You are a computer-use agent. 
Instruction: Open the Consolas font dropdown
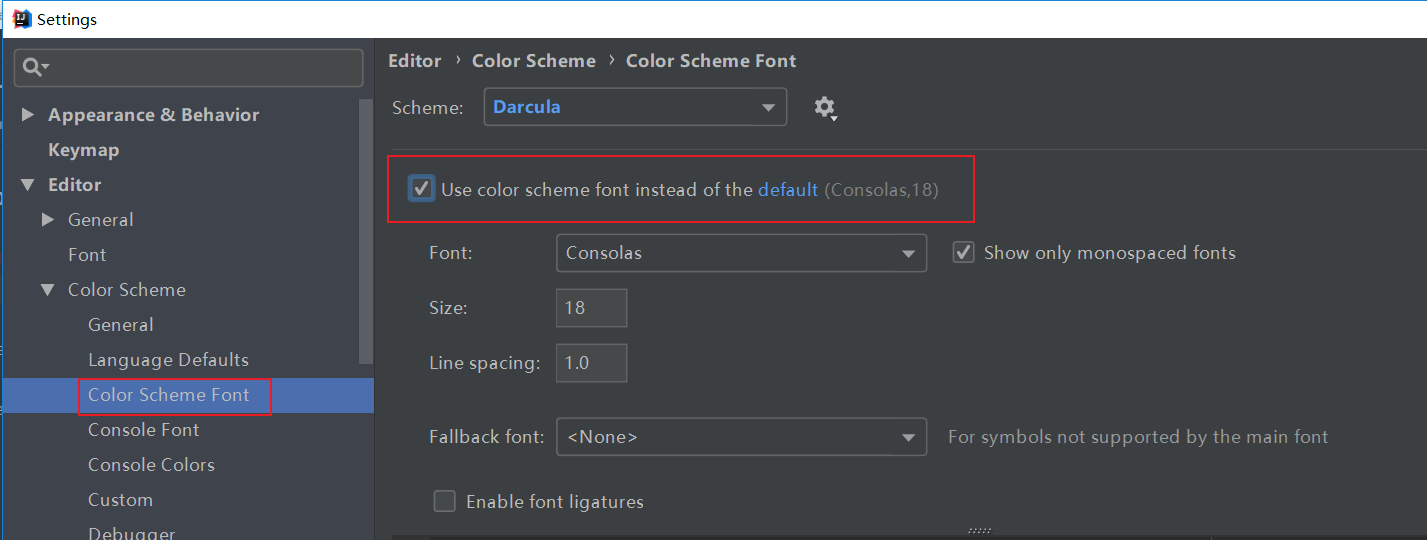[741, 253]
